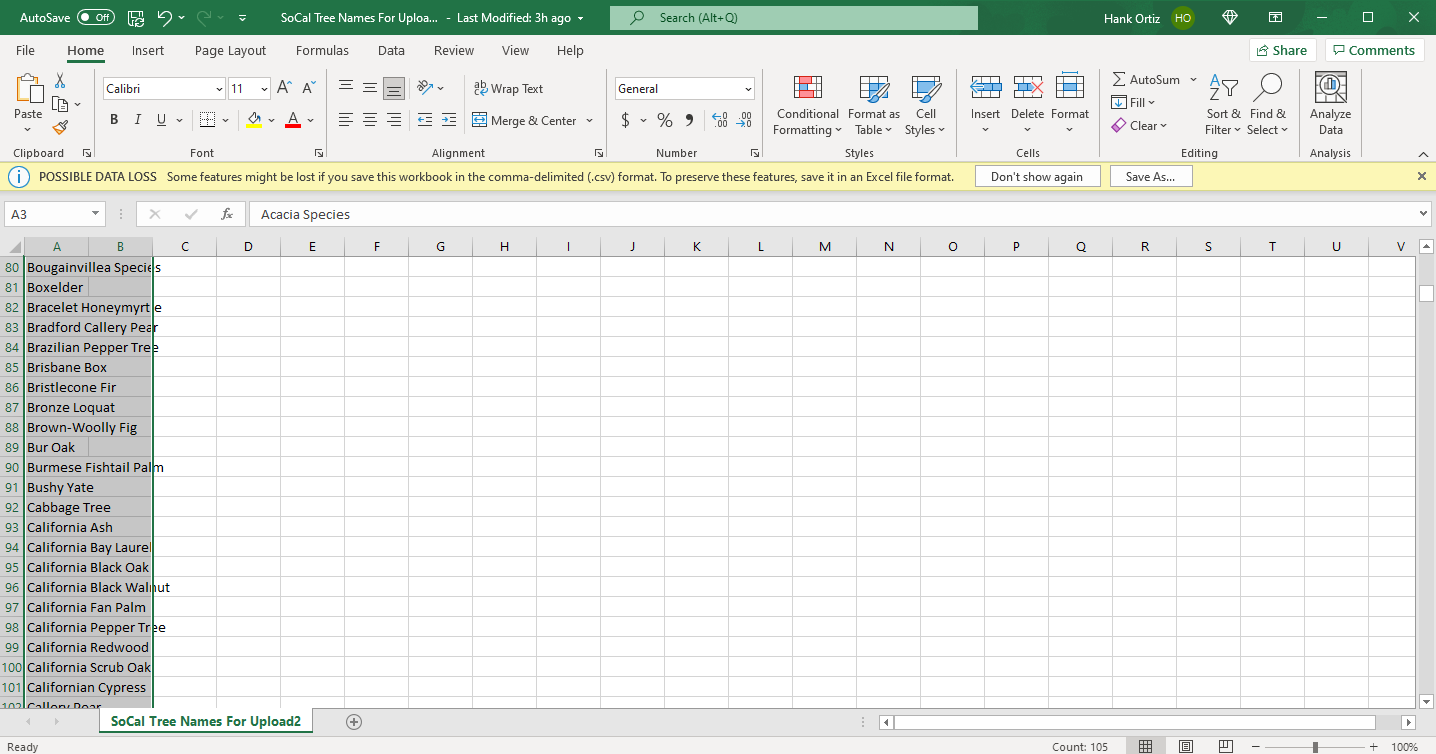This screenshot has height=754, width=1436.
Task: Click the Save icon in title bar
Action: pos(136,18)
